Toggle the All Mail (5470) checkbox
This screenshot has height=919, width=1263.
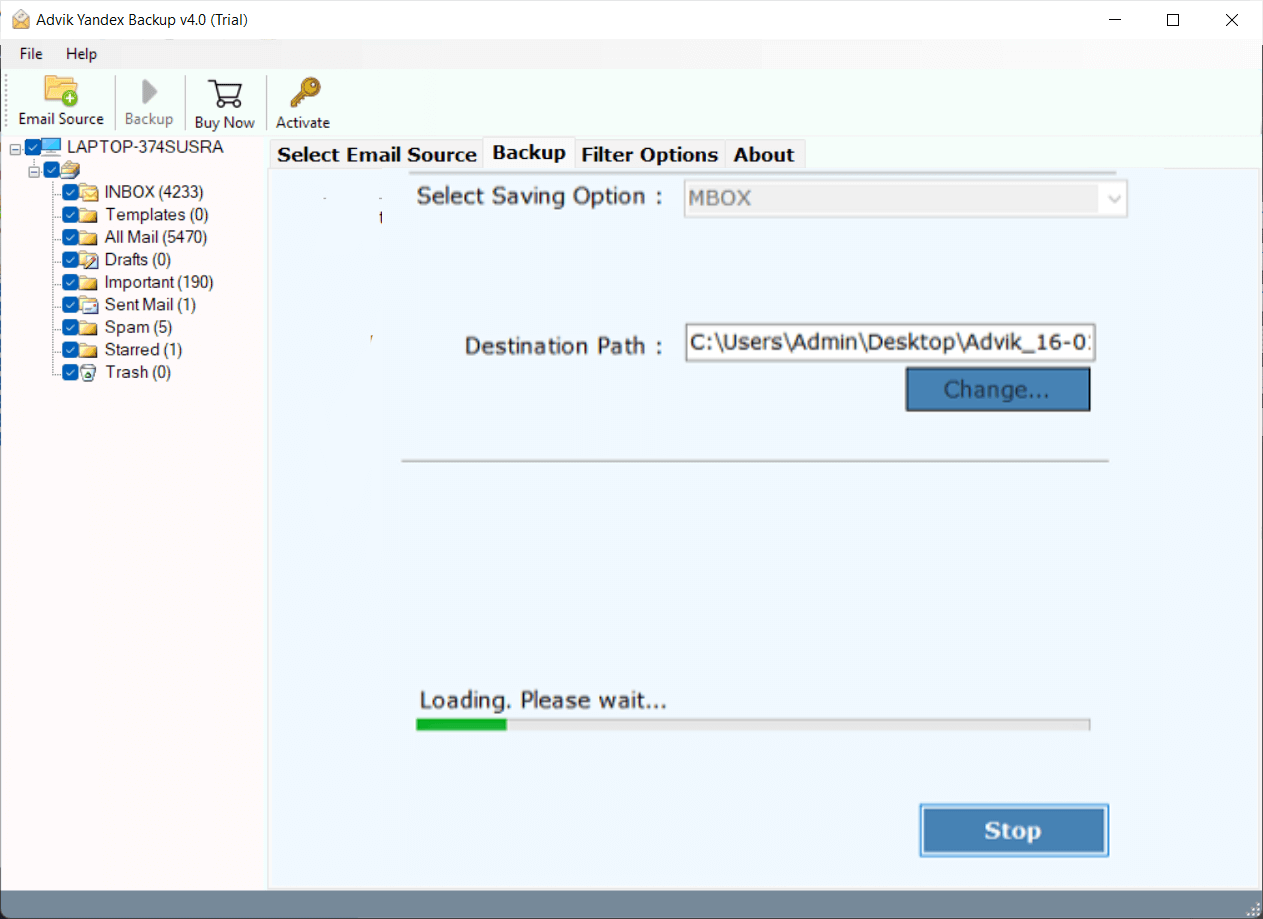pyautogui.click(x=70, y=237)
